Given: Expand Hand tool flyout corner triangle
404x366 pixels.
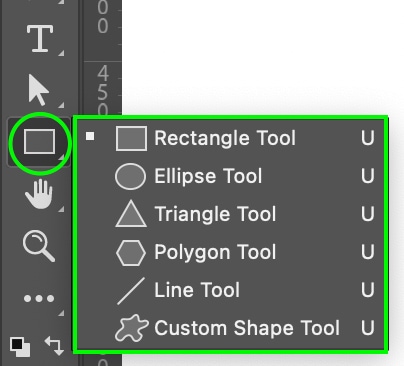Looking at the screenshot, I should click(61, 209).
